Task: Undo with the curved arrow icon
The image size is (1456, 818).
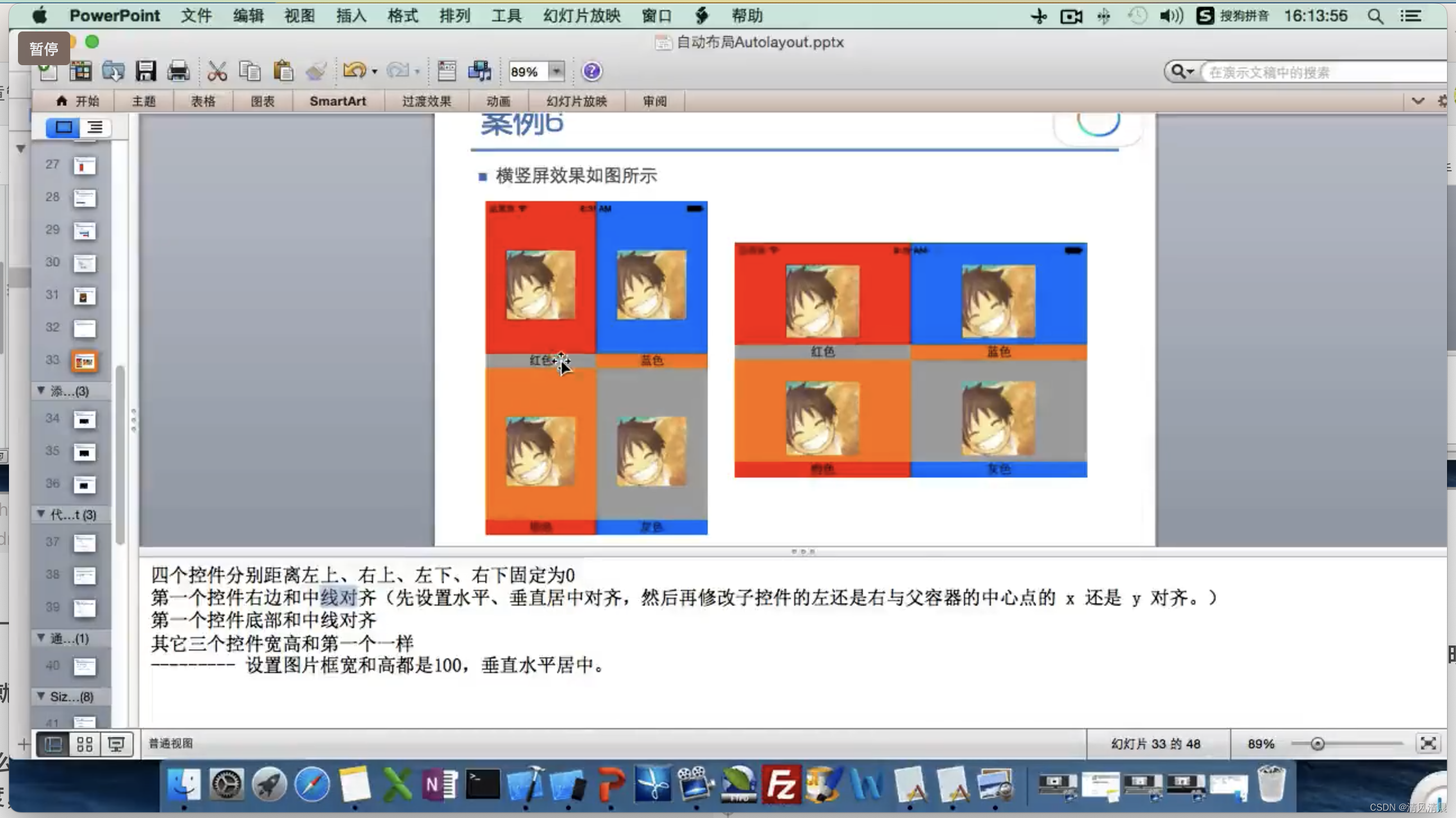Action: coord(354,71)
